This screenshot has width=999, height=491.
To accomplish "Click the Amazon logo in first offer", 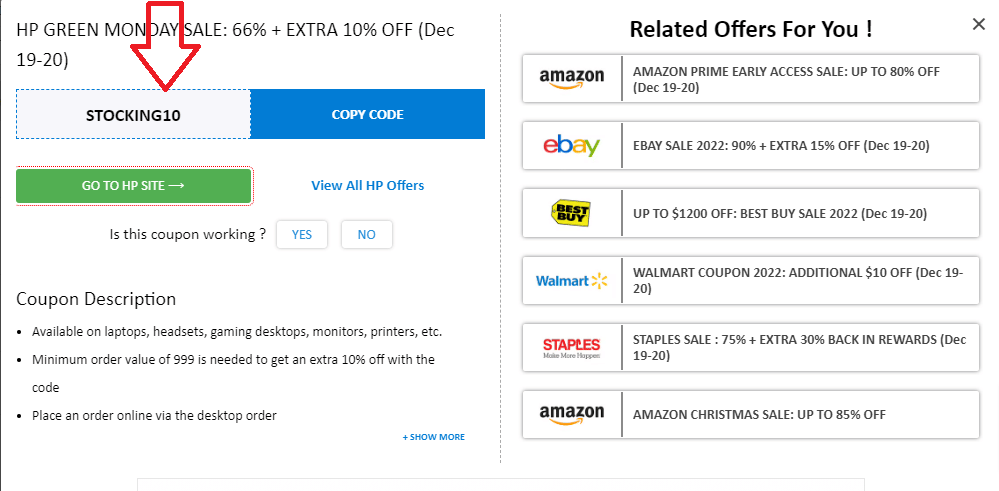I will (x=571, y=79).
